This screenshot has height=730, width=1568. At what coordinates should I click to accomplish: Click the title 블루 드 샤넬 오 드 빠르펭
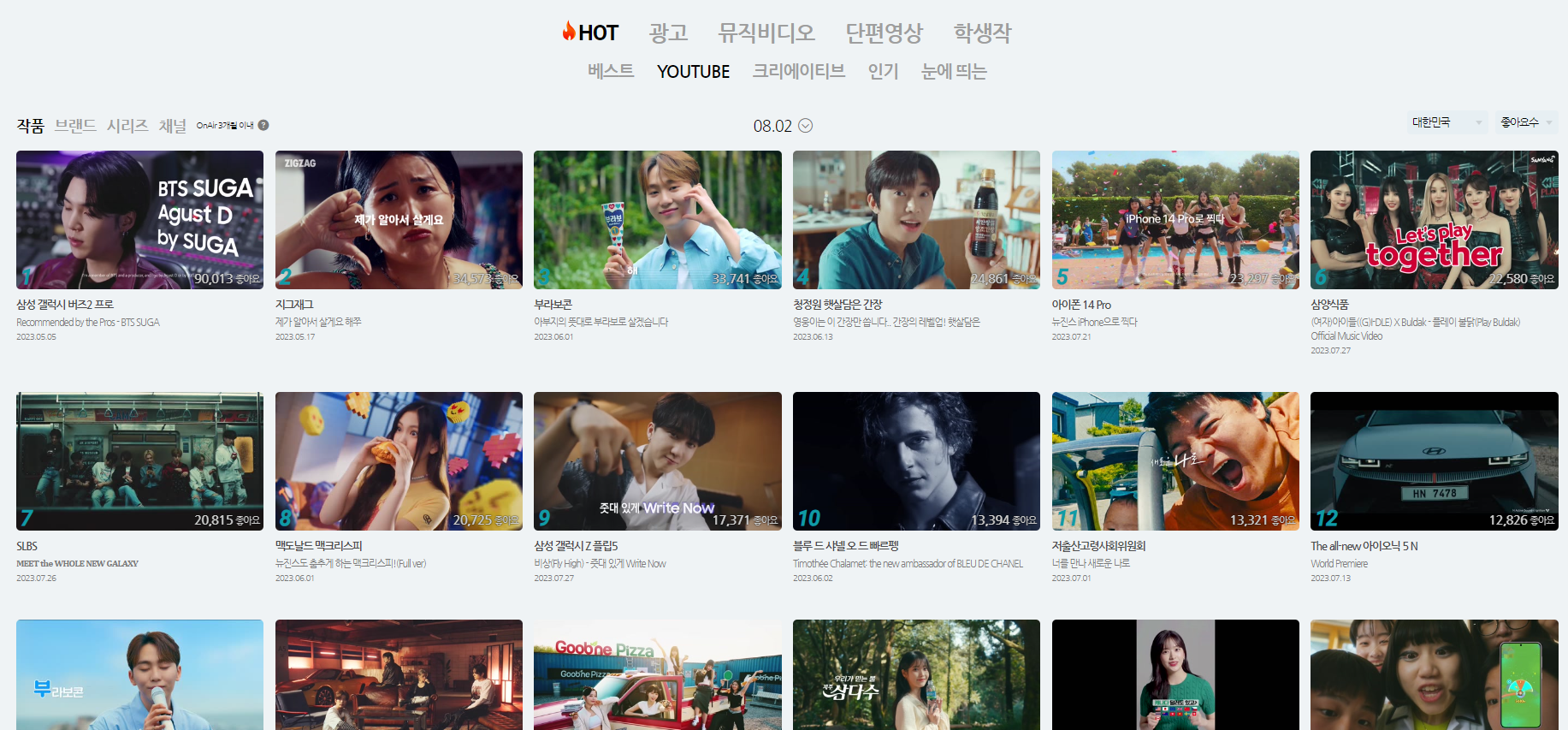pyautogui.click(x=846, y=546)
